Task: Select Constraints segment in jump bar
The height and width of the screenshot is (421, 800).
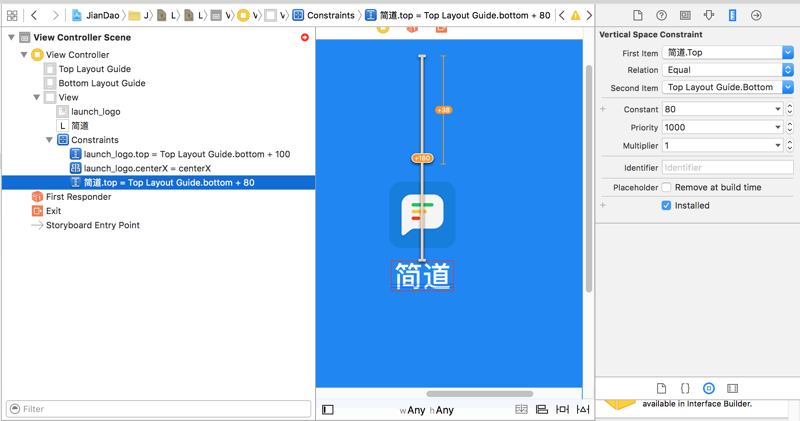Action: click(x=324, y=15)
